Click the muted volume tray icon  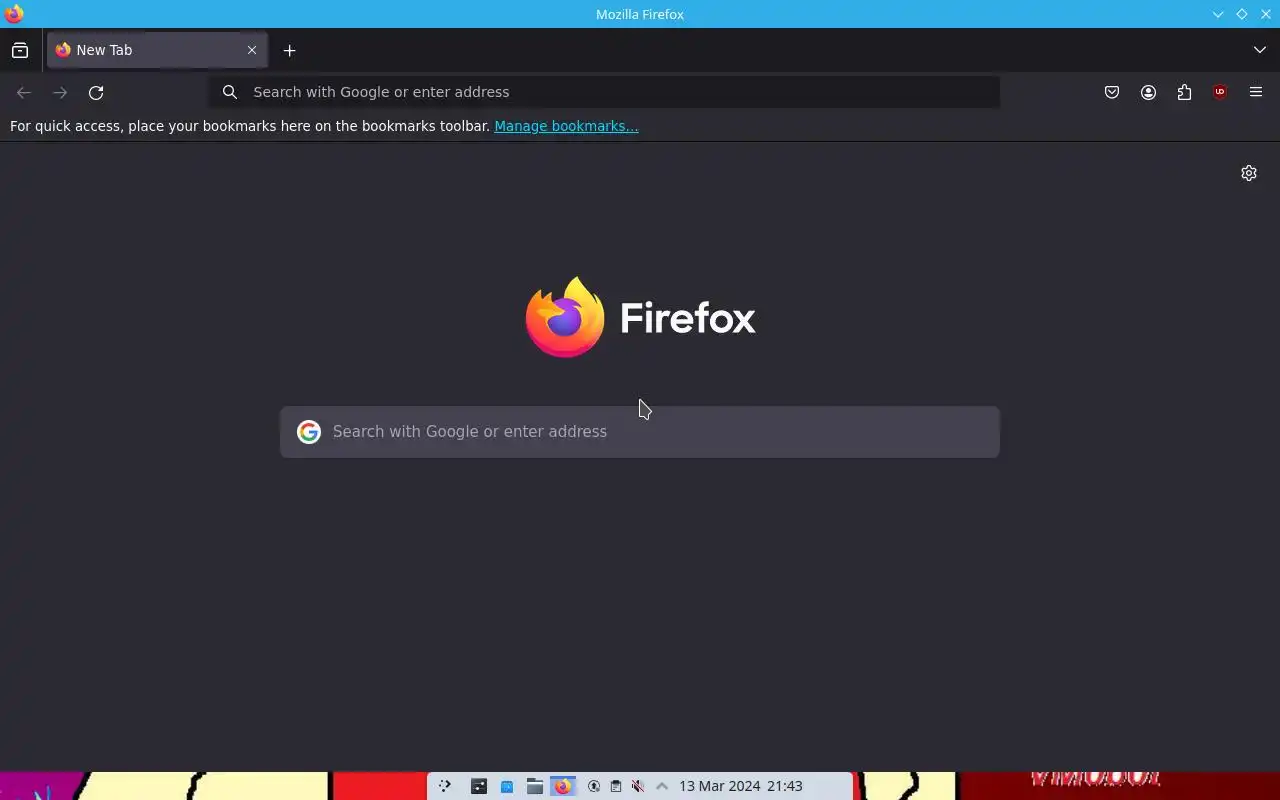pos(638,786)
